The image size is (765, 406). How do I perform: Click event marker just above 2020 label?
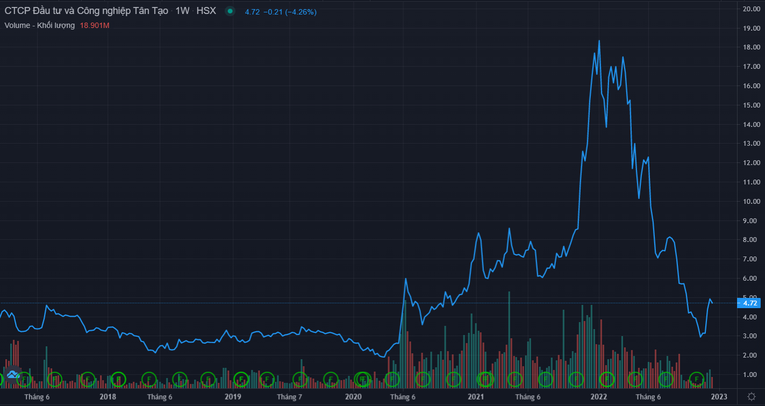tap(363, 379)
